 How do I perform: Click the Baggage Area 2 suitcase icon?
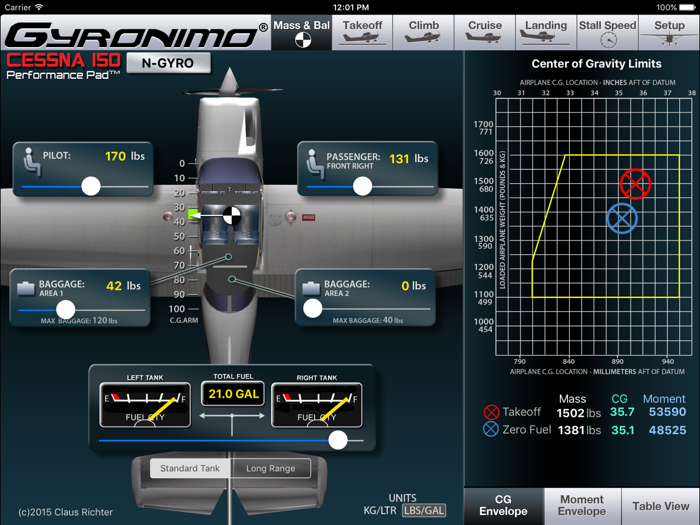coord(311,289)
